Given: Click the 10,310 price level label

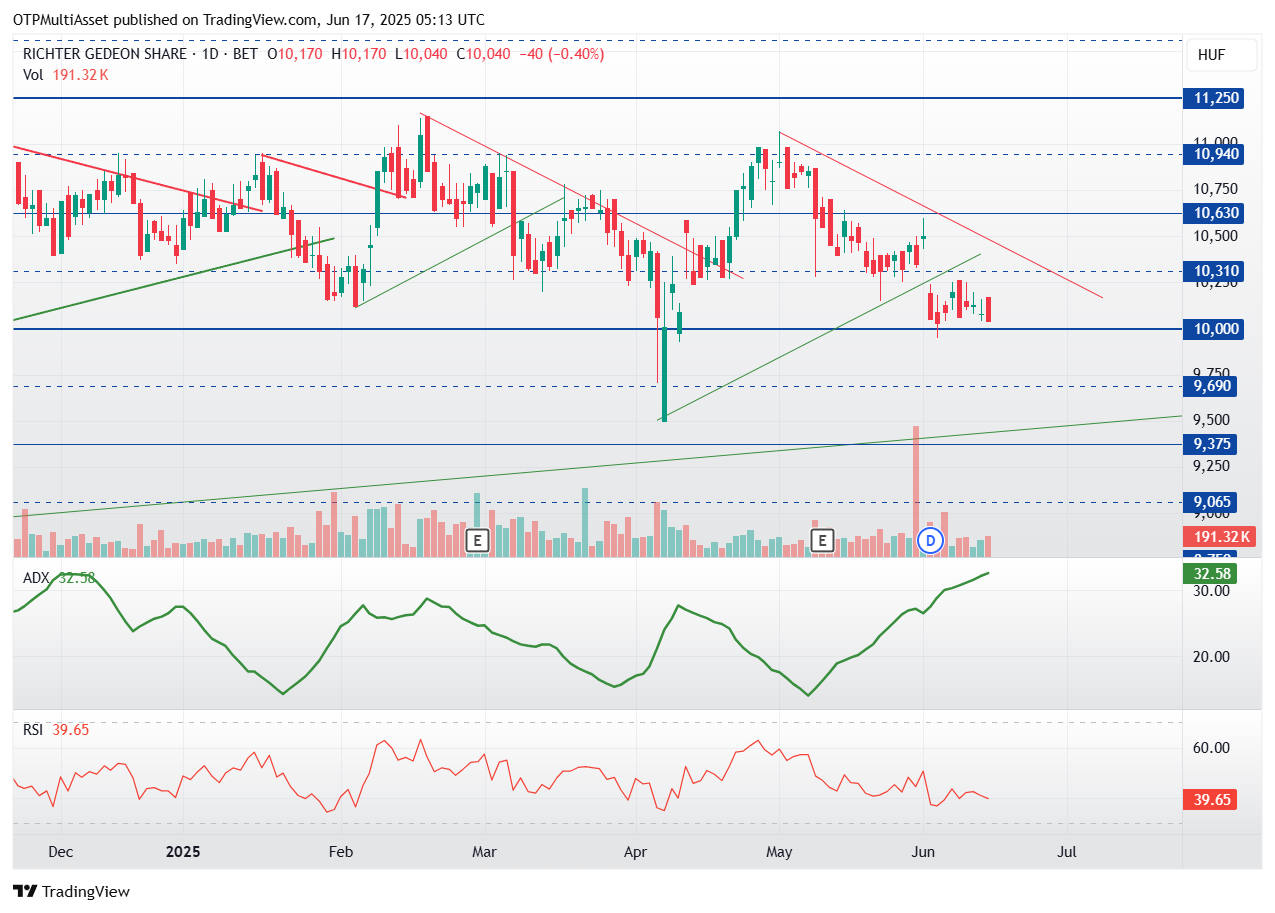Looking at the screenshot, I should click(x=1213, y=271).
